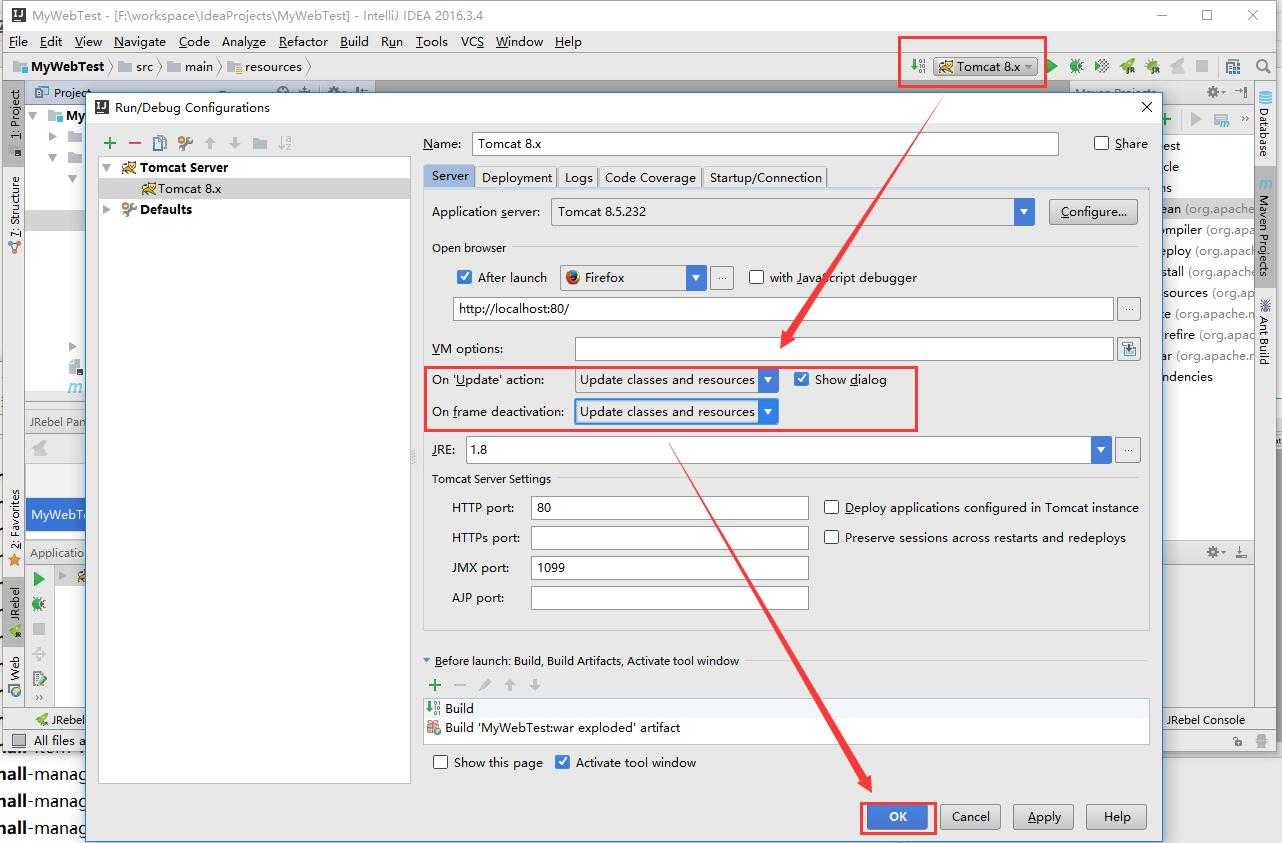The width and height of the screenshot is (1282, 843).
Task: Click Make Project icon left of Tomcat selector
Action: coord(918,66)
